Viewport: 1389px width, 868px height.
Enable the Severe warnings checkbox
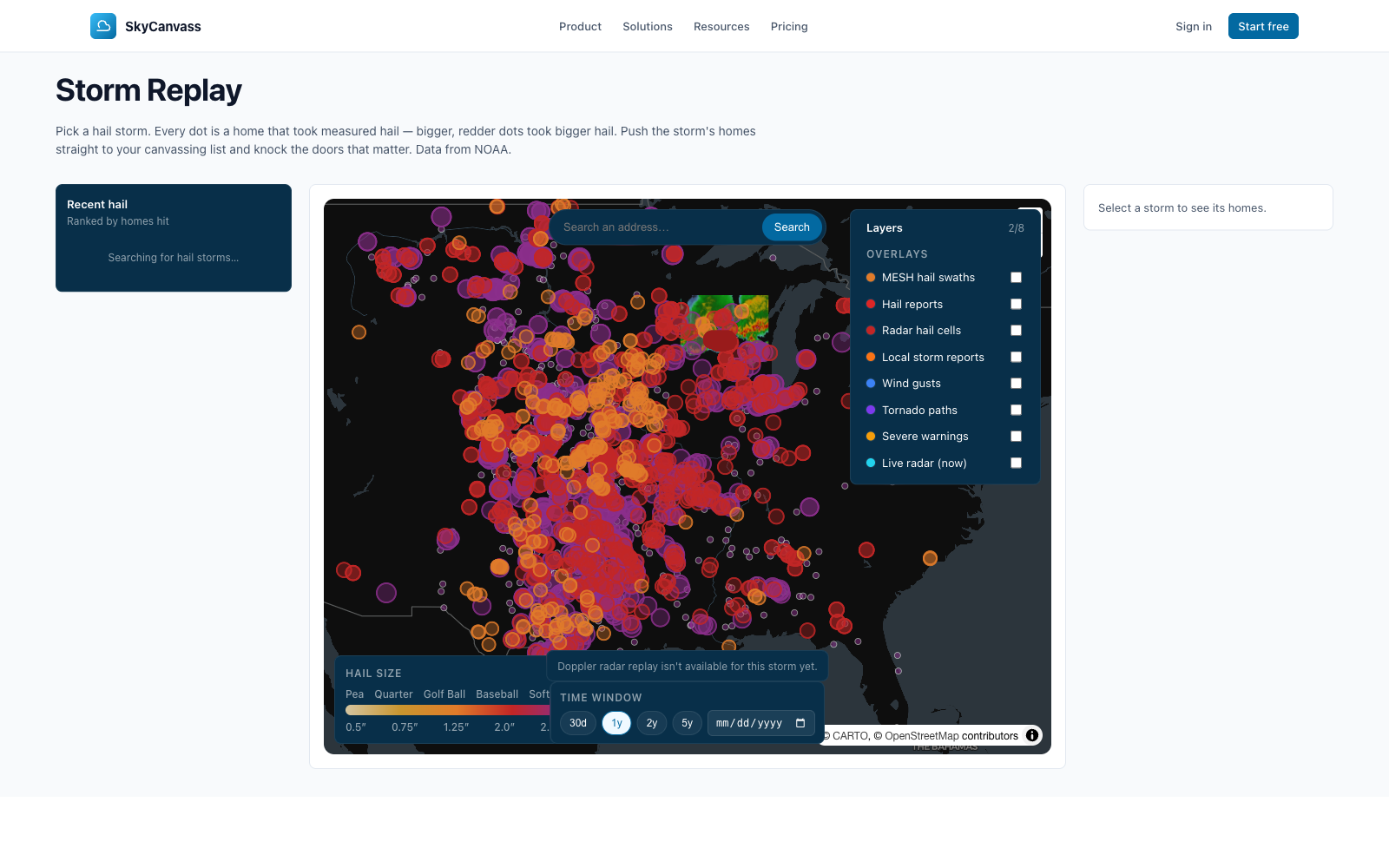(x=1017, y=437)
